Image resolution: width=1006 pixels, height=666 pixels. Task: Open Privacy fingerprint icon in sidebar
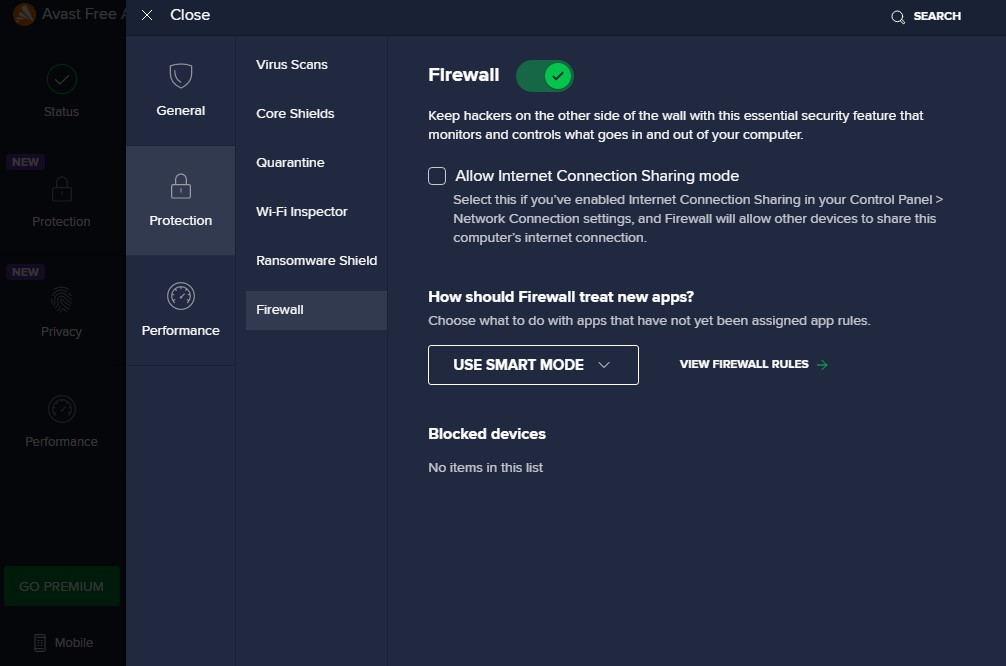coord(62,299)
